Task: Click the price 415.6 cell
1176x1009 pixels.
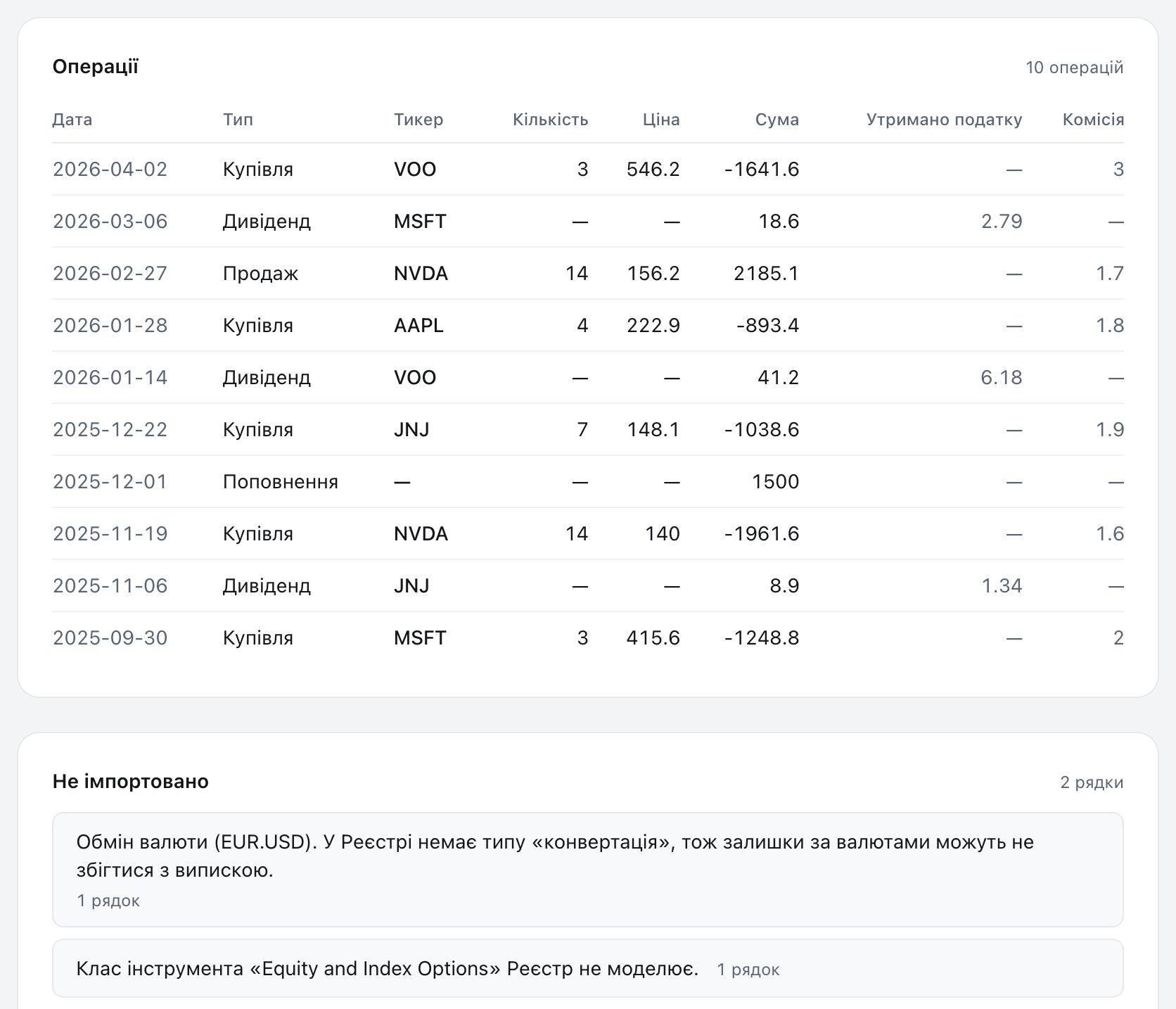Action: (653, 638)
